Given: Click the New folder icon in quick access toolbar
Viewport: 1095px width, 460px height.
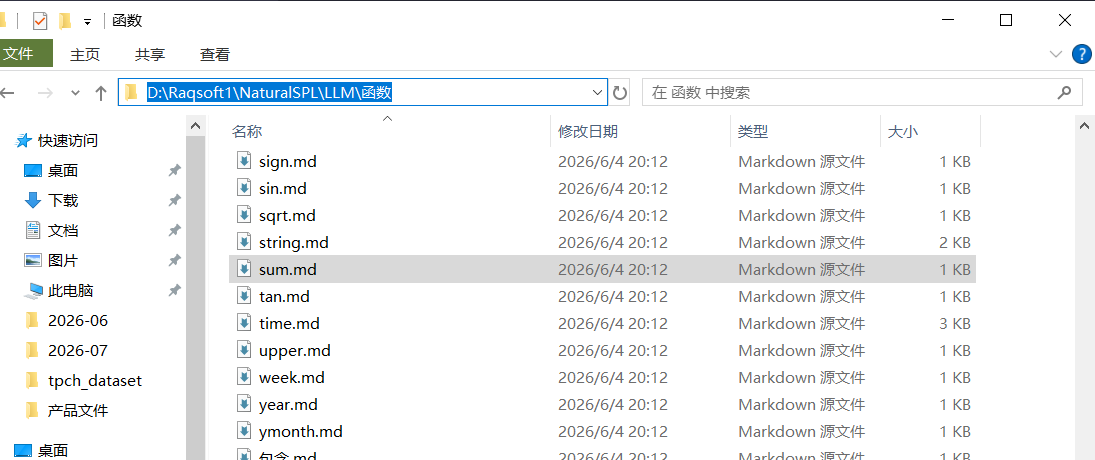Looking at the screenshot, I should pyautogui.click(x=65, y=21).
